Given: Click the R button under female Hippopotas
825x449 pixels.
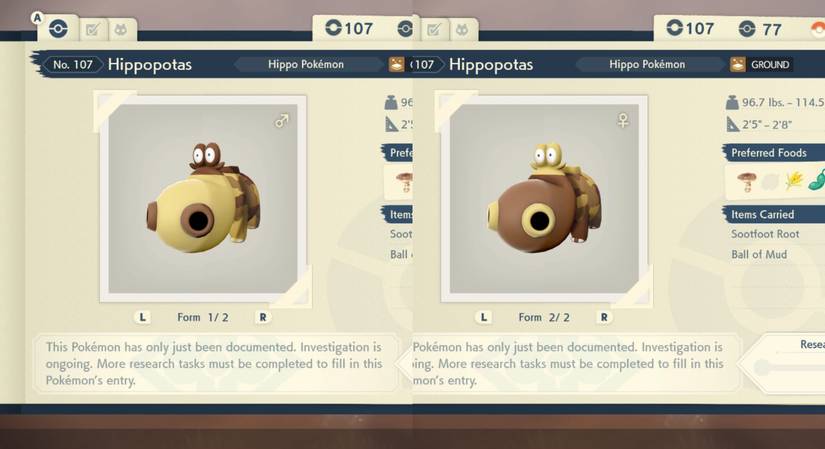Looking at the screenshot, I should pos(604,317).
